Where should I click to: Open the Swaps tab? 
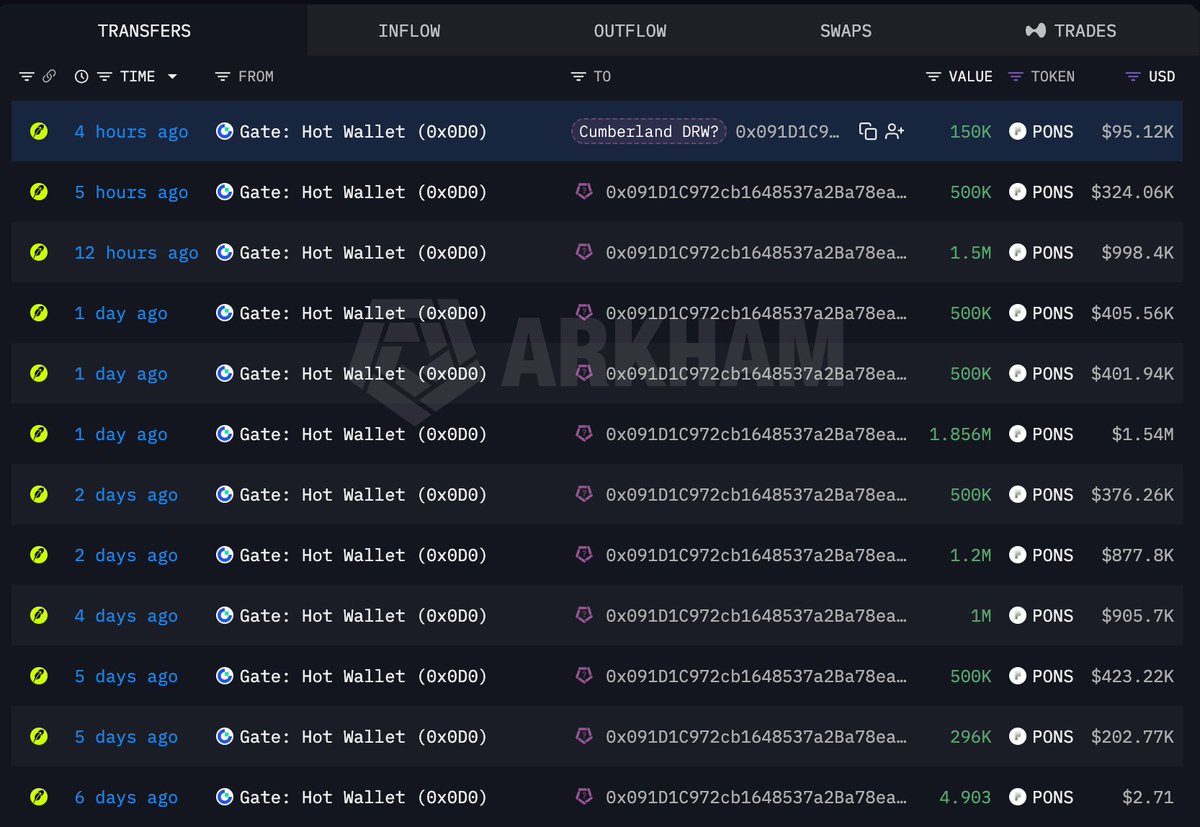point(846,31)
